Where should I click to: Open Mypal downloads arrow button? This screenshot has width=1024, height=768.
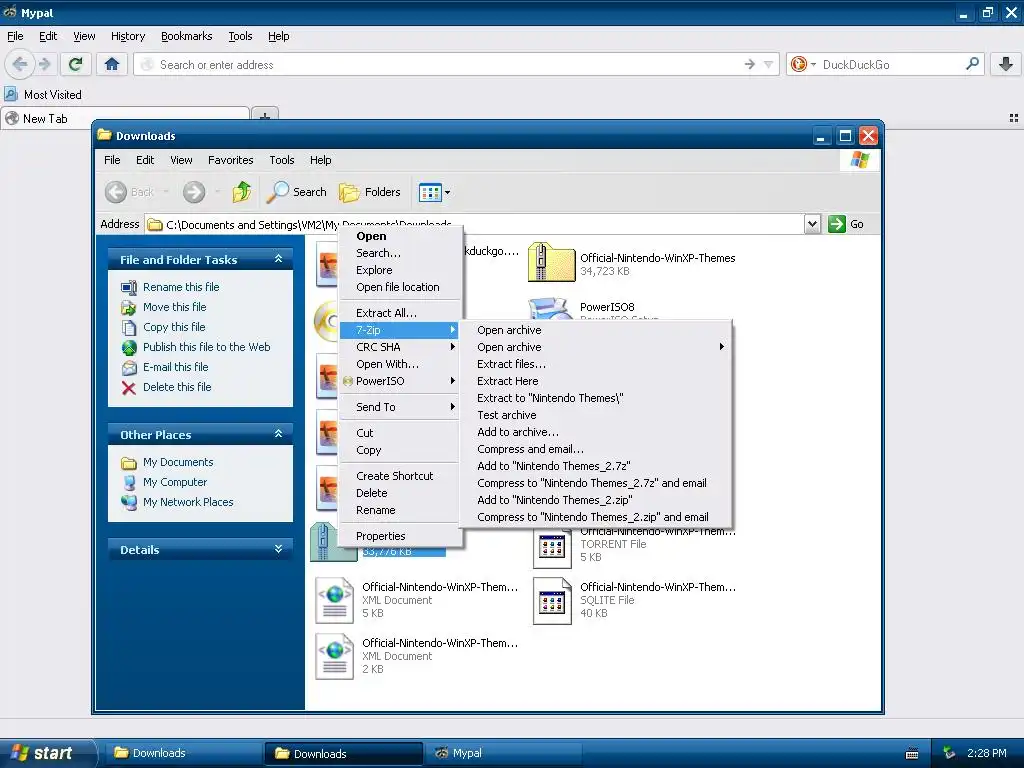click(x=1006, y=64)
